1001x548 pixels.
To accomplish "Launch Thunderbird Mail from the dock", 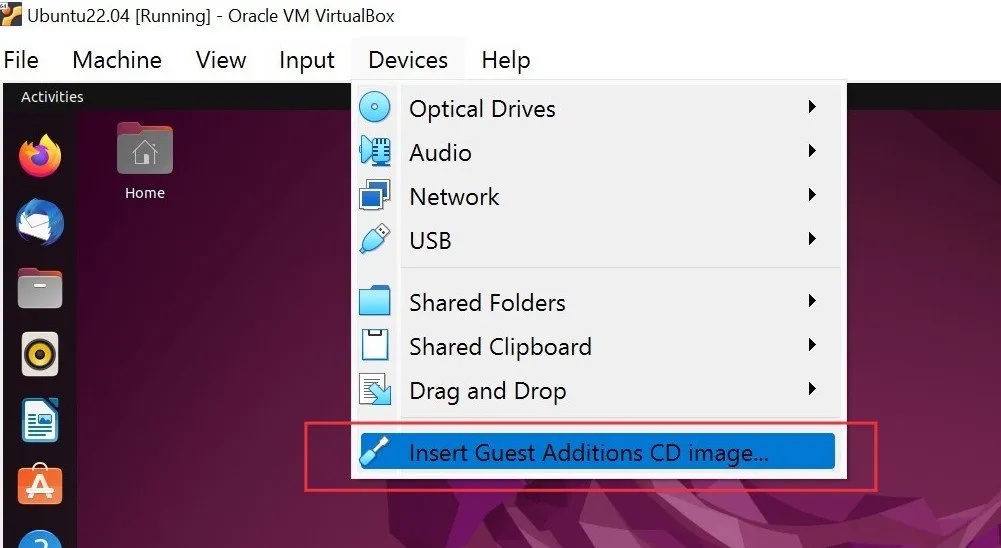I will point(40,221).
